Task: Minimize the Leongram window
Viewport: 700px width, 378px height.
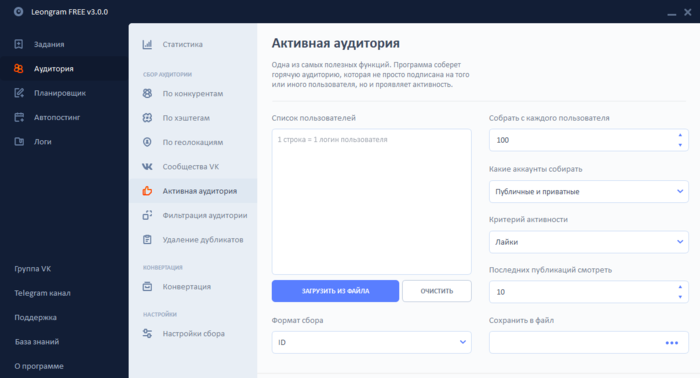Action: tap(671, 13)
